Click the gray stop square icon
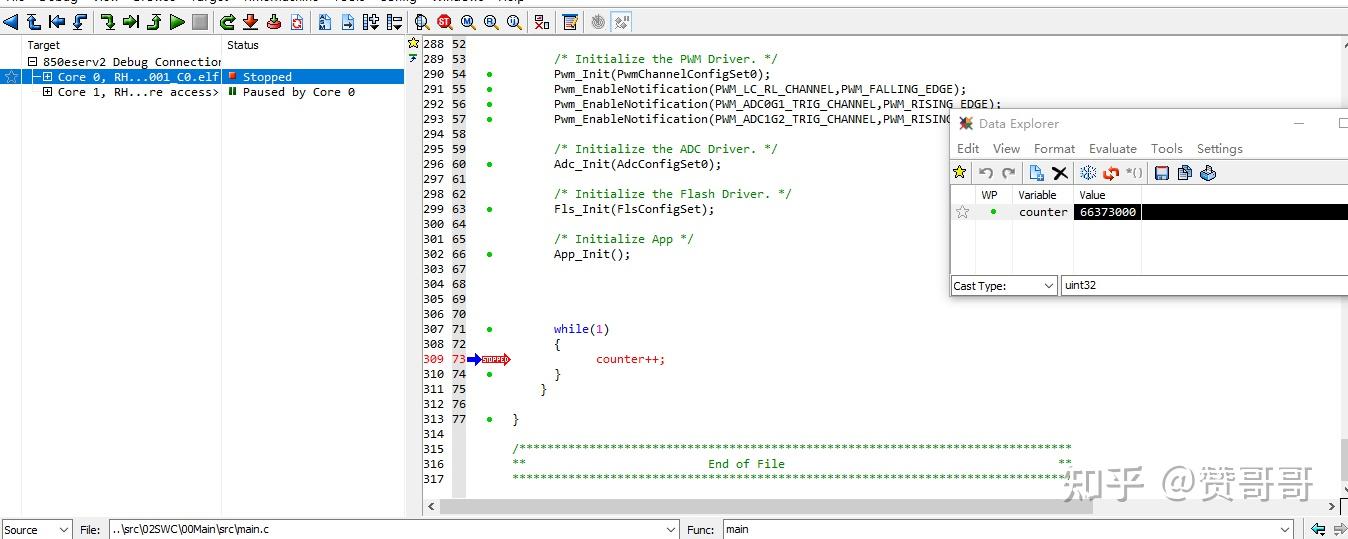Screen dimensions: 1348x539 click(x=200, y=22)
